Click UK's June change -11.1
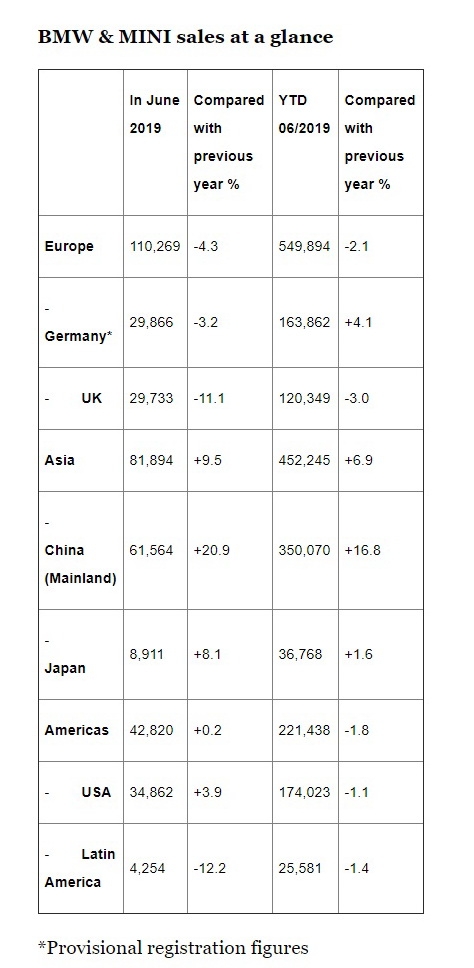Viewport: 474px width, 968px height. 209,398
